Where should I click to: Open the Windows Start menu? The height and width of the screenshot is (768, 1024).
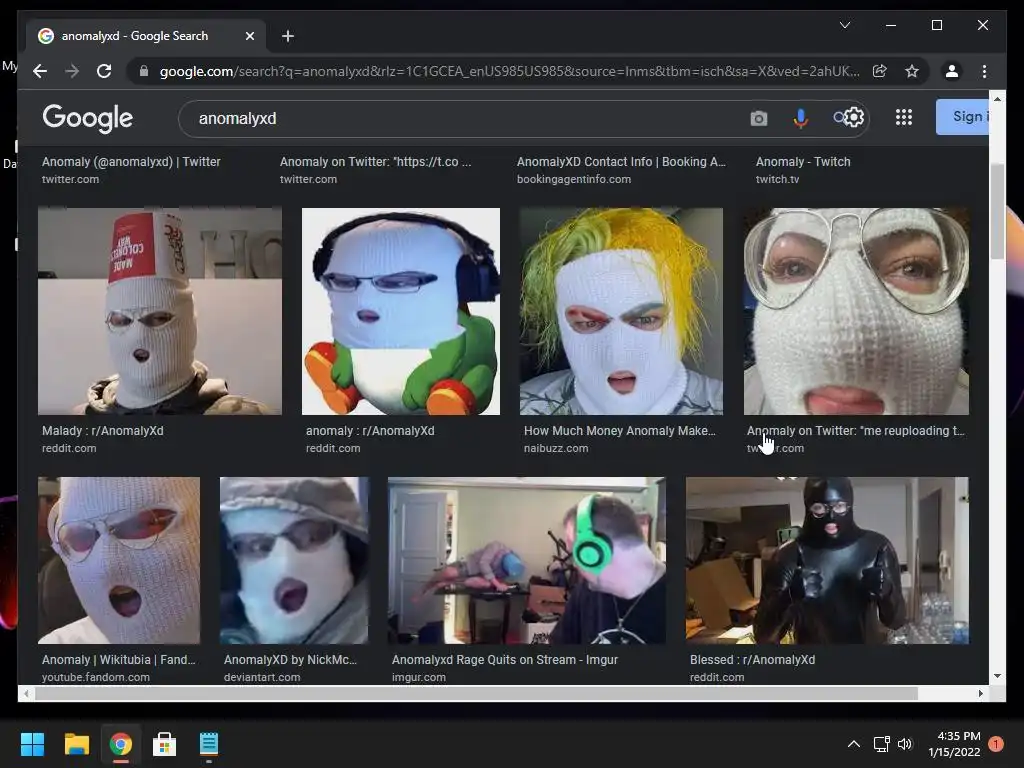[x=32, y=744]
